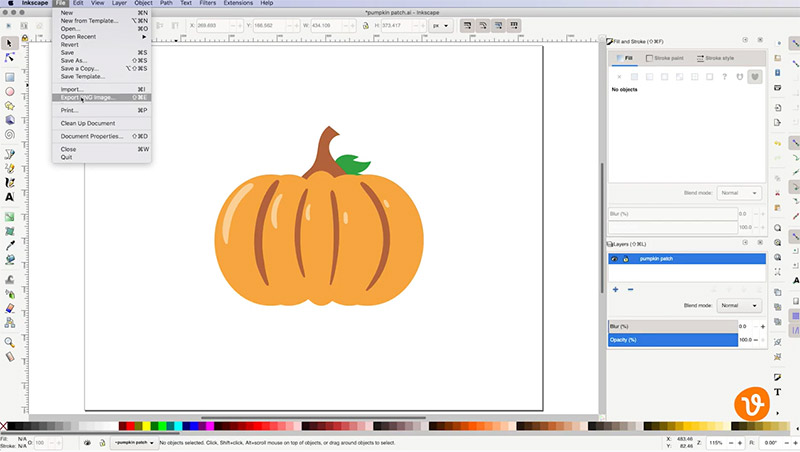Click the Export document icon in command bar

pos(778,122)
